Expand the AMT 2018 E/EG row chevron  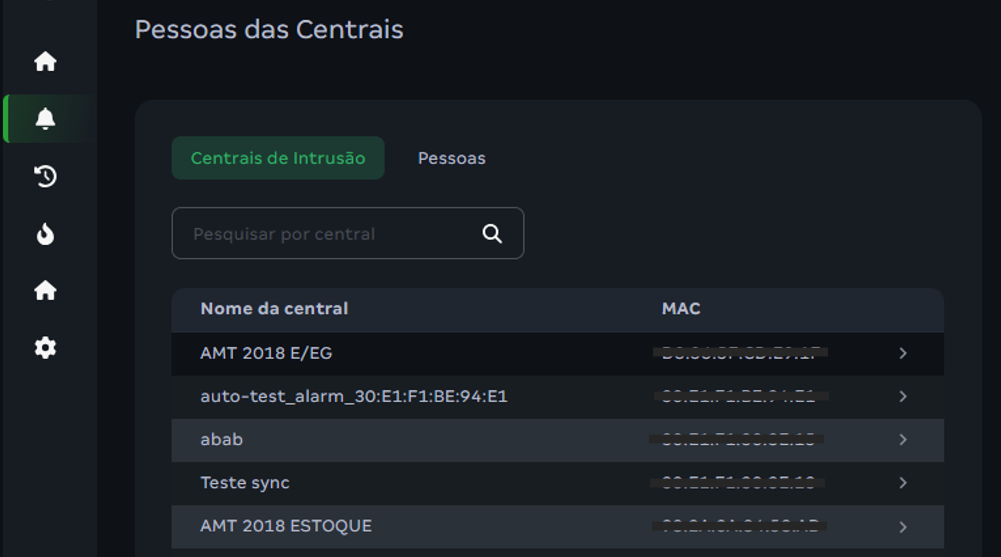point(903,353)
